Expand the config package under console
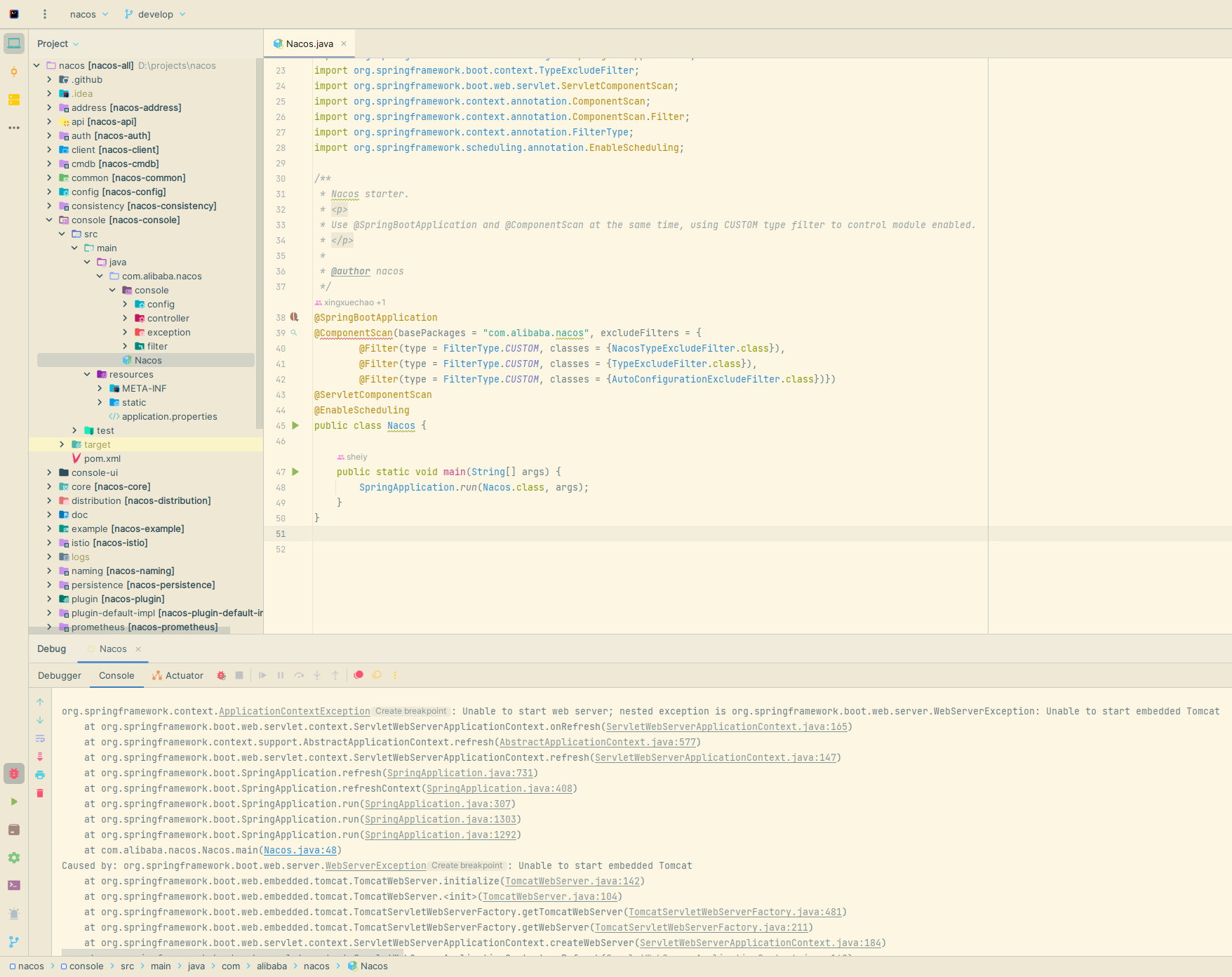The image size is (1232, 977). (125, 304)
